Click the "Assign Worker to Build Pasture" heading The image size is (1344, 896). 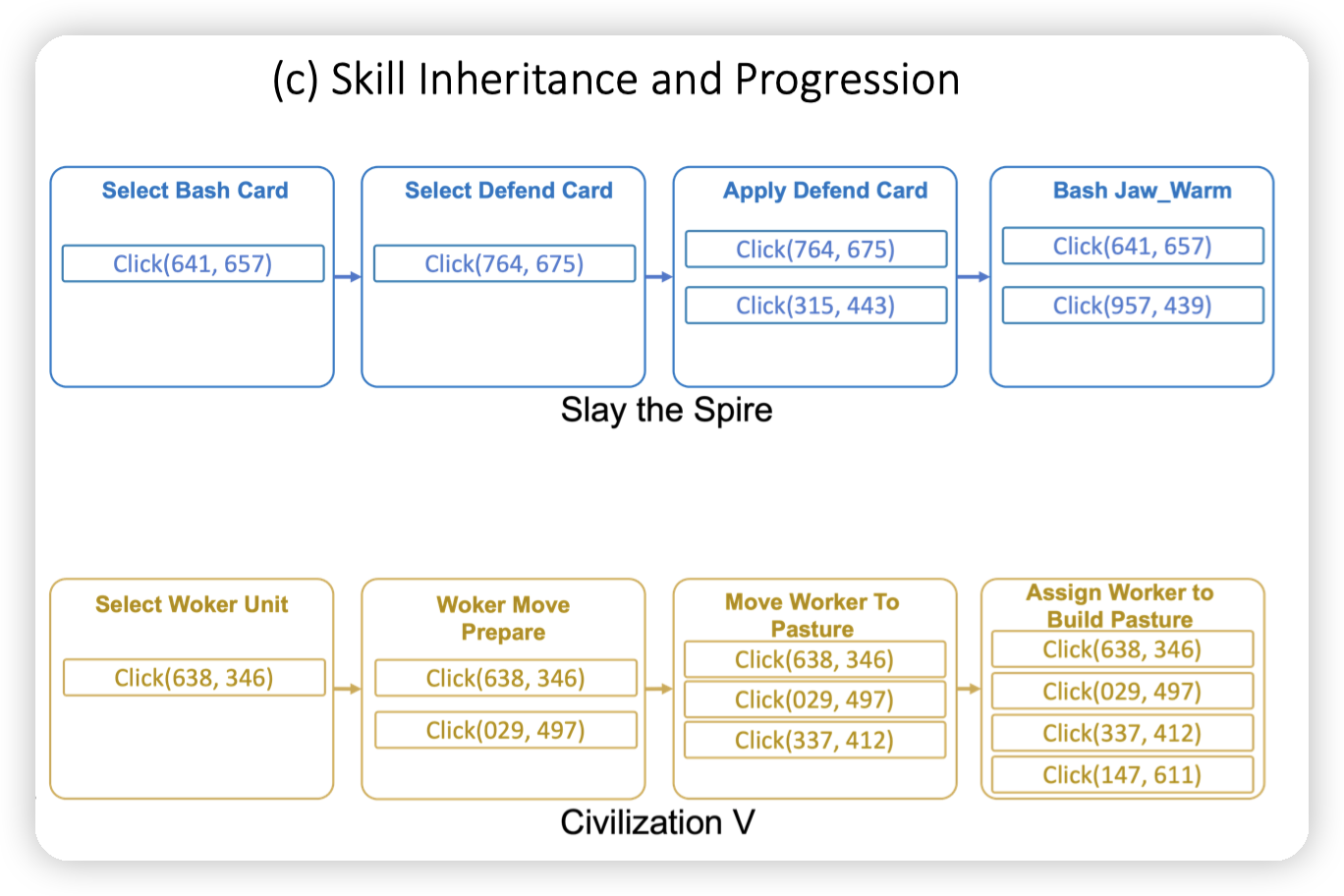pyautogui.click(x=1120, y=605)
